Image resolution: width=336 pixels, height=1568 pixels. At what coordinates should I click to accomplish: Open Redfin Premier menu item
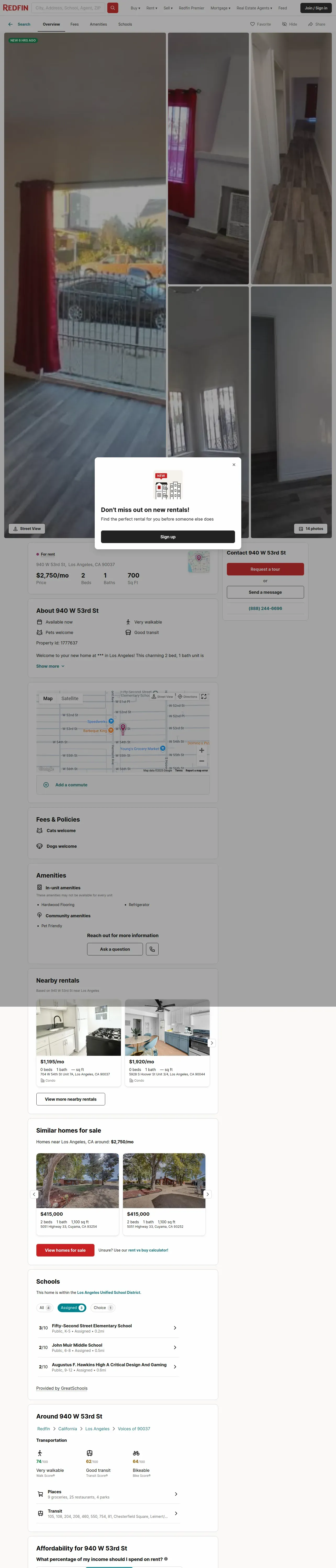pyautogui.click(x=192, y=8)
